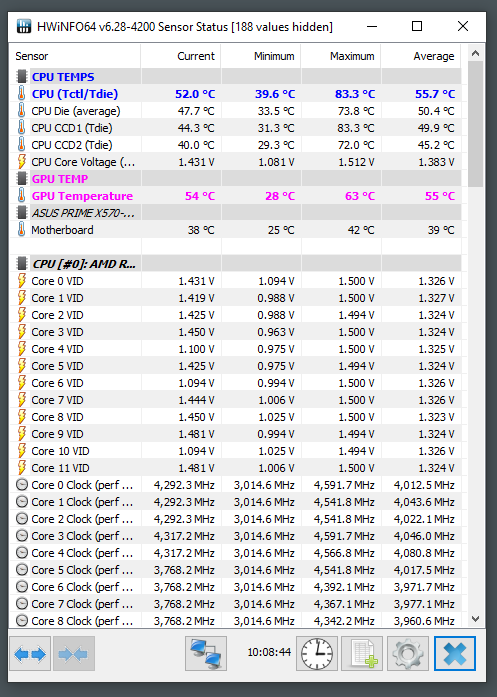Viewport: 497px width, 697px height.
Task: Open sensor settings gear button
Action: point(408,653)
